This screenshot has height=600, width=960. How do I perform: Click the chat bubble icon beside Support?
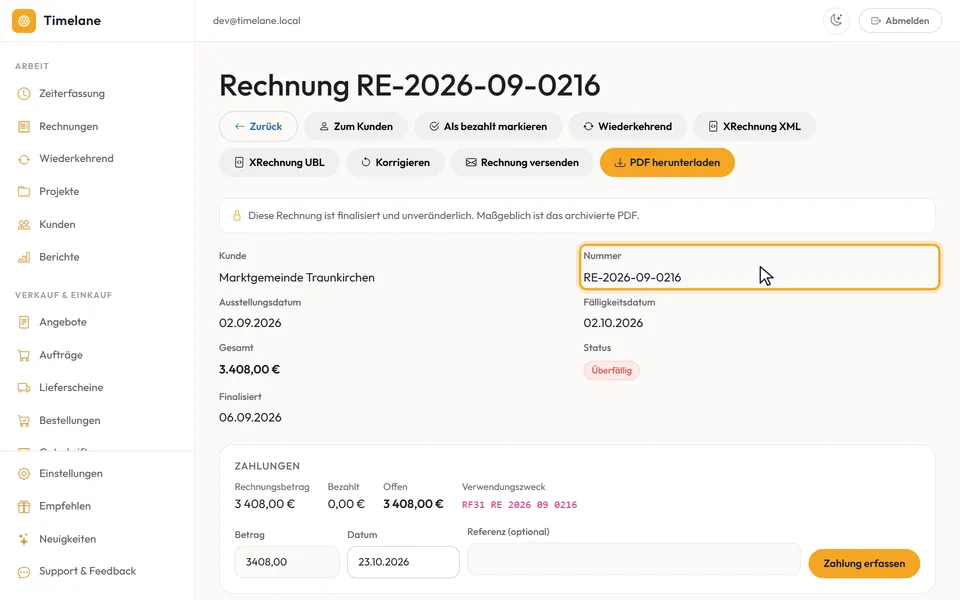24,572
